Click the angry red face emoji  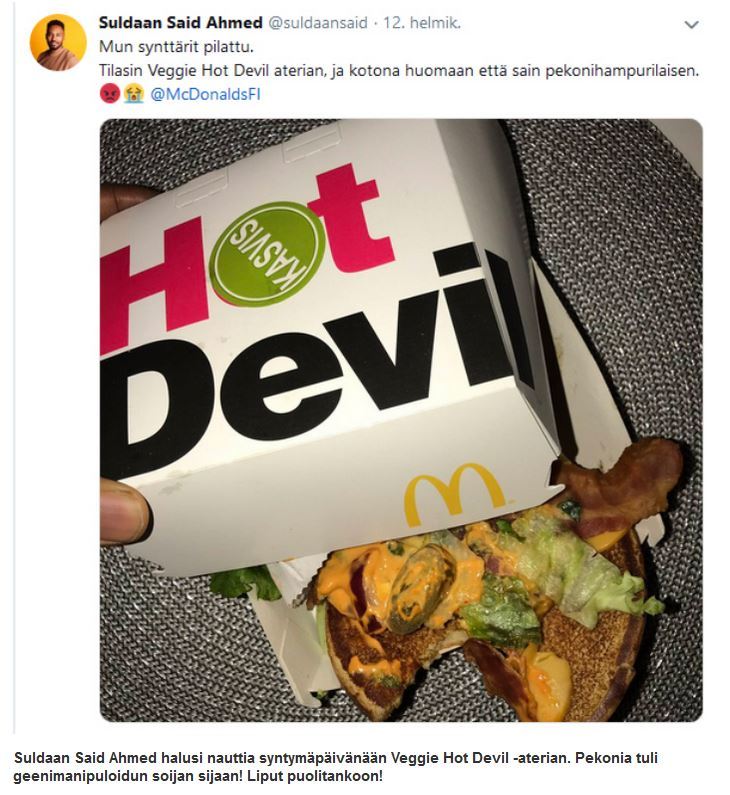click(x=109, y=94)
